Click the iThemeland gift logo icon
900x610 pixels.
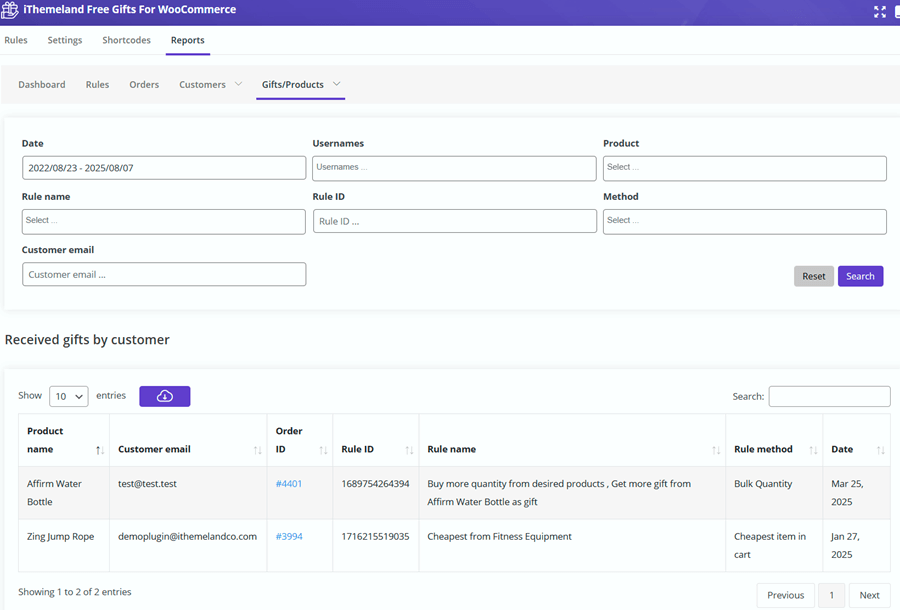point(9,11)
